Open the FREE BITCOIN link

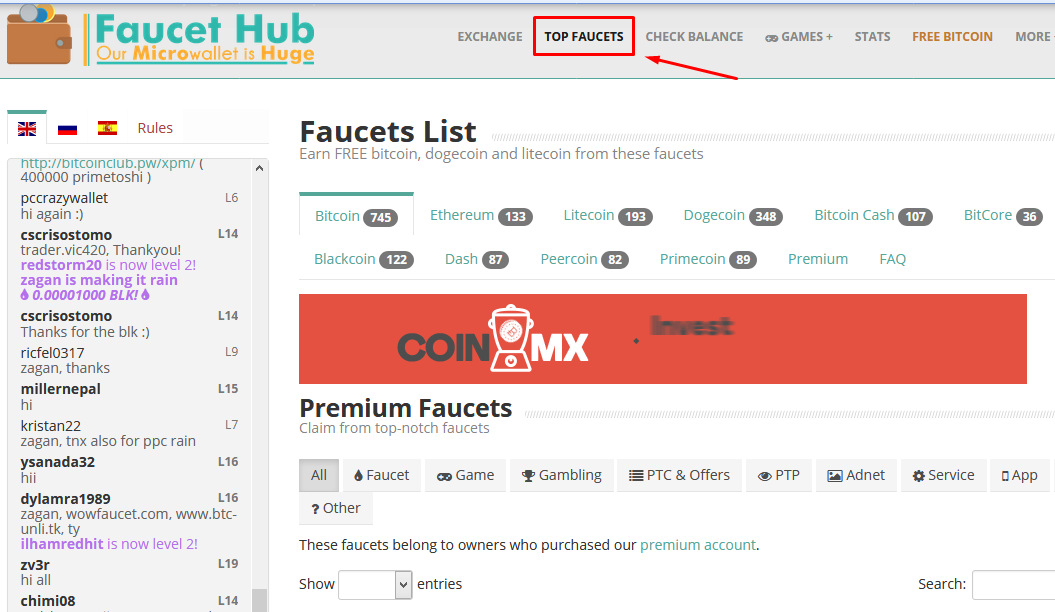(952, 37)
